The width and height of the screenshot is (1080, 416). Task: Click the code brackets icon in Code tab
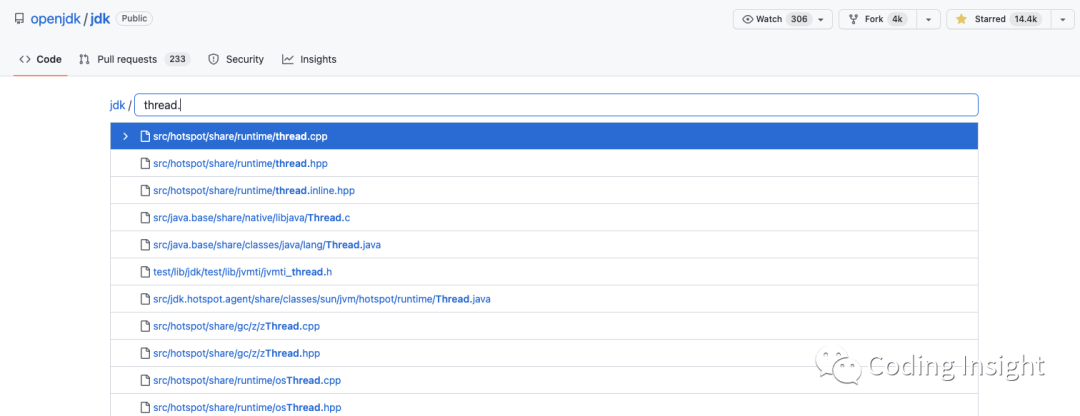(x=25, y=59)
